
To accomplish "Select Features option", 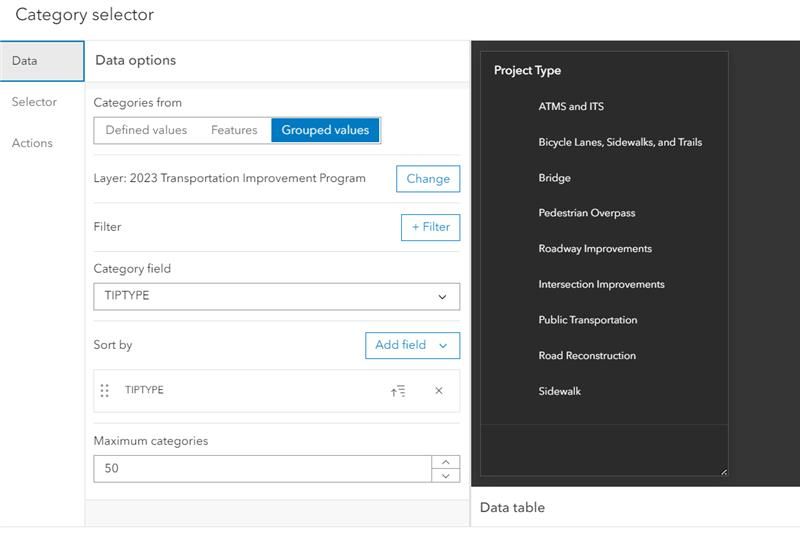I will [234, 130].
